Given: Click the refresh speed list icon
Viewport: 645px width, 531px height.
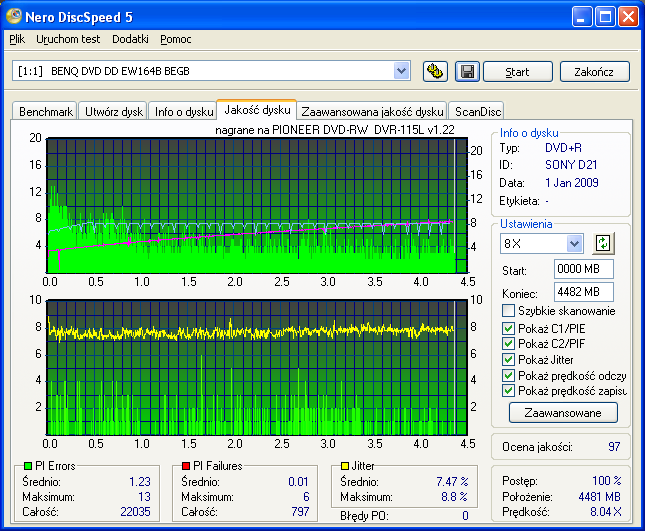Looking at the screenshot, I should pyautogui.click(x=603, y=243).
